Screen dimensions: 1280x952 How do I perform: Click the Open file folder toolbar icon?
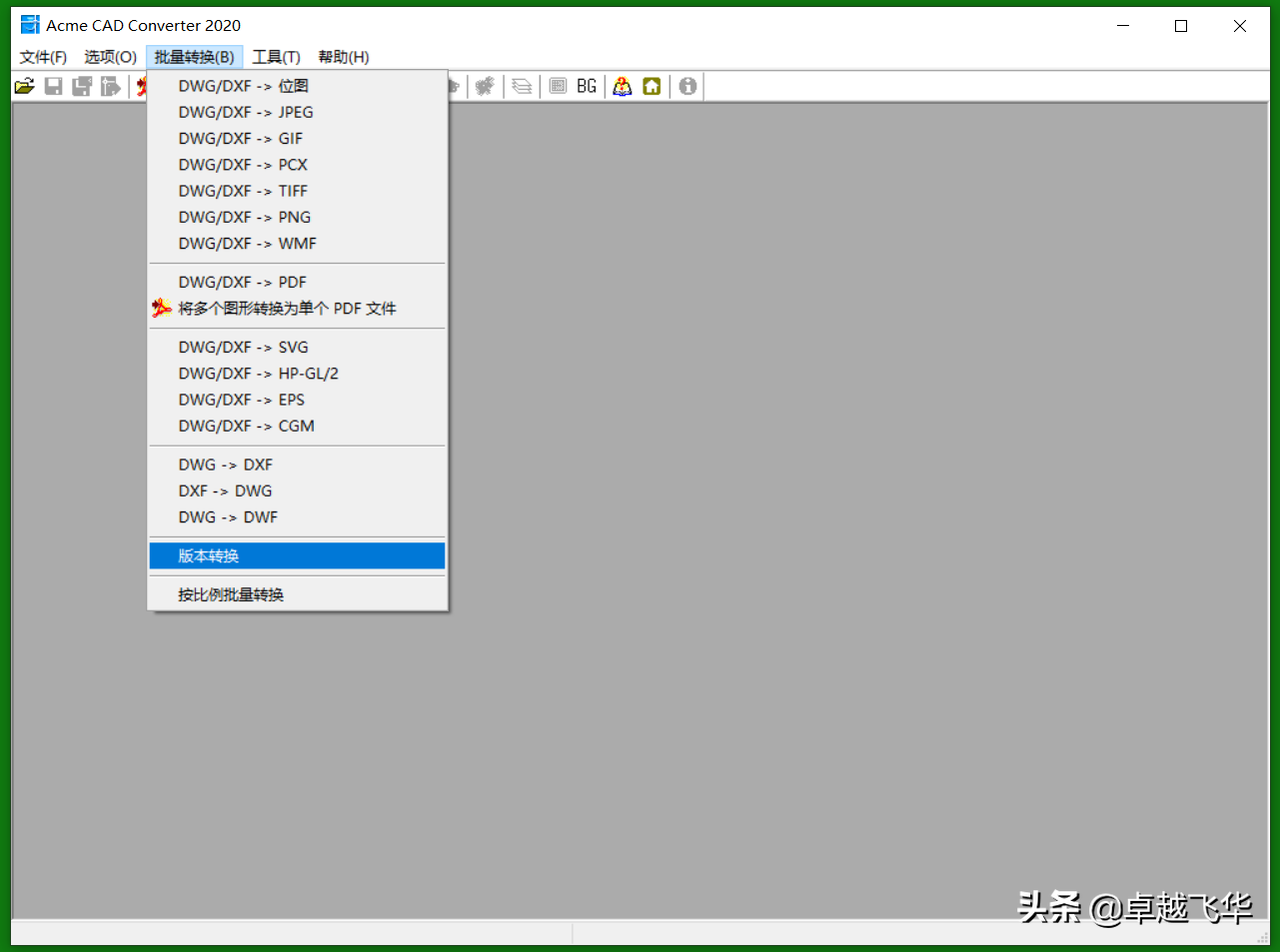pos(25,87)
